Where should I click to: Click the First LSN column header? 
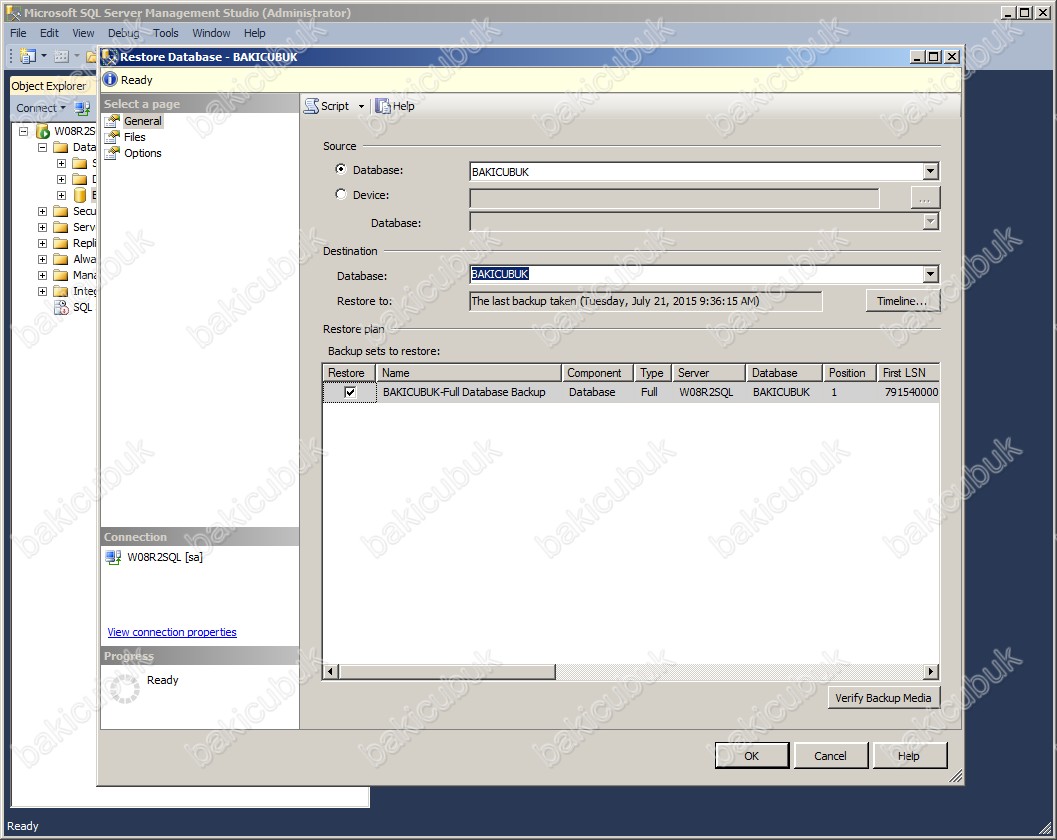pyautogui.click(x=908, y=373)
